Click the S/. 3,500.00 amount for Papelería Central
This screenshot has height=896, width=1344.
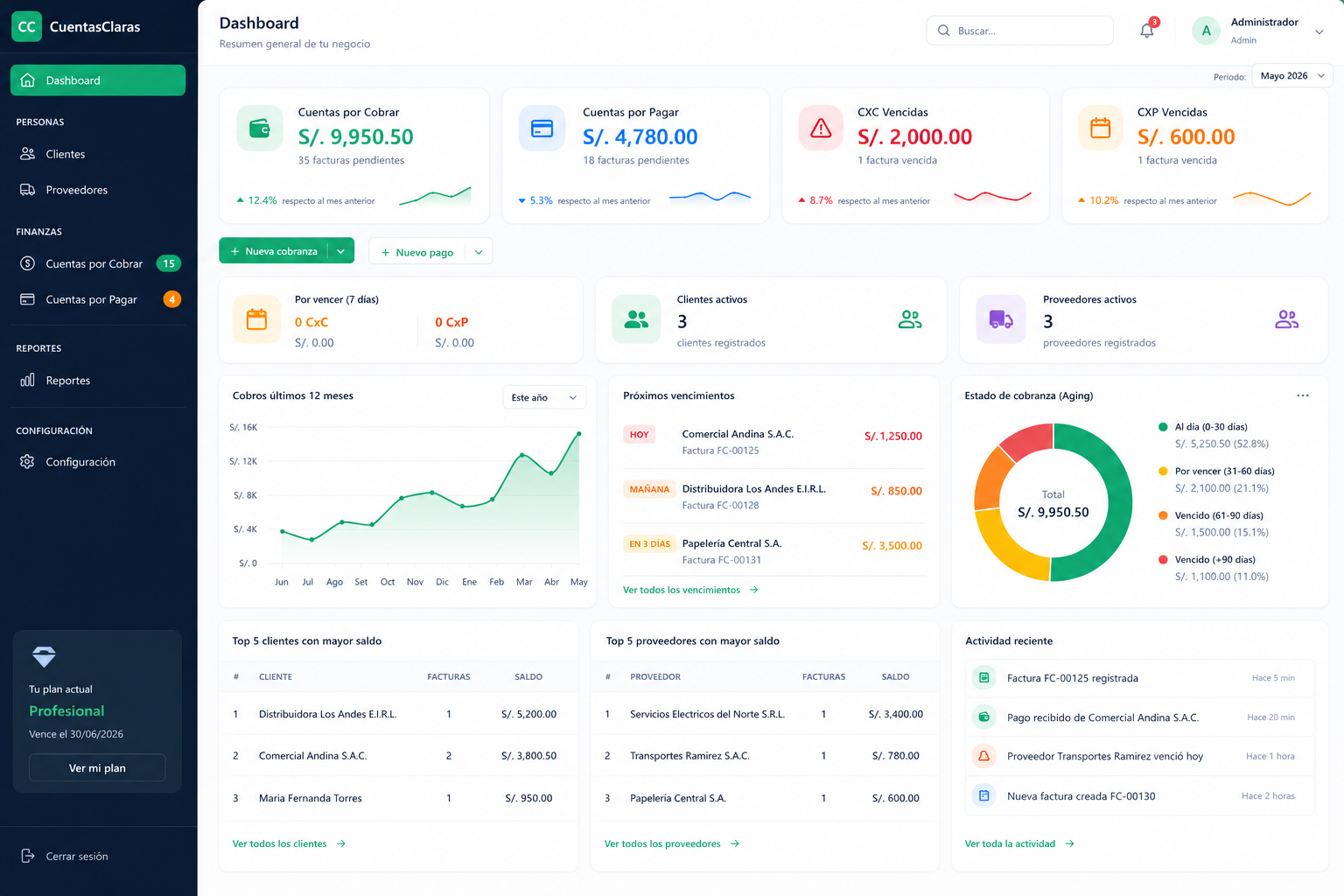point(892,545)
